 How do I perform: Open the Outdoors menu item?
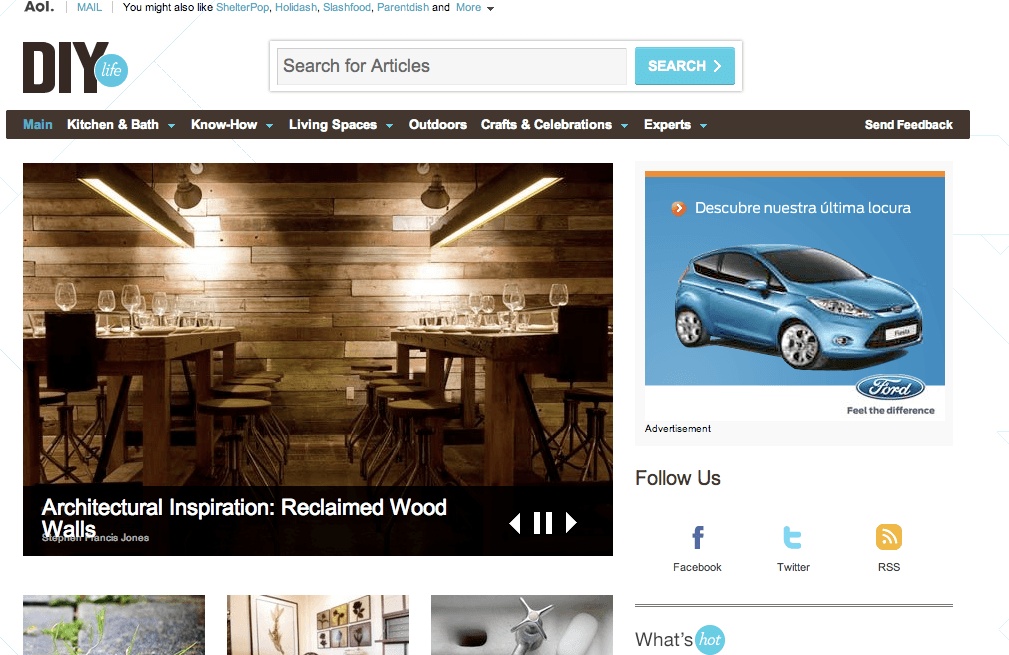[x=437, y=125]
